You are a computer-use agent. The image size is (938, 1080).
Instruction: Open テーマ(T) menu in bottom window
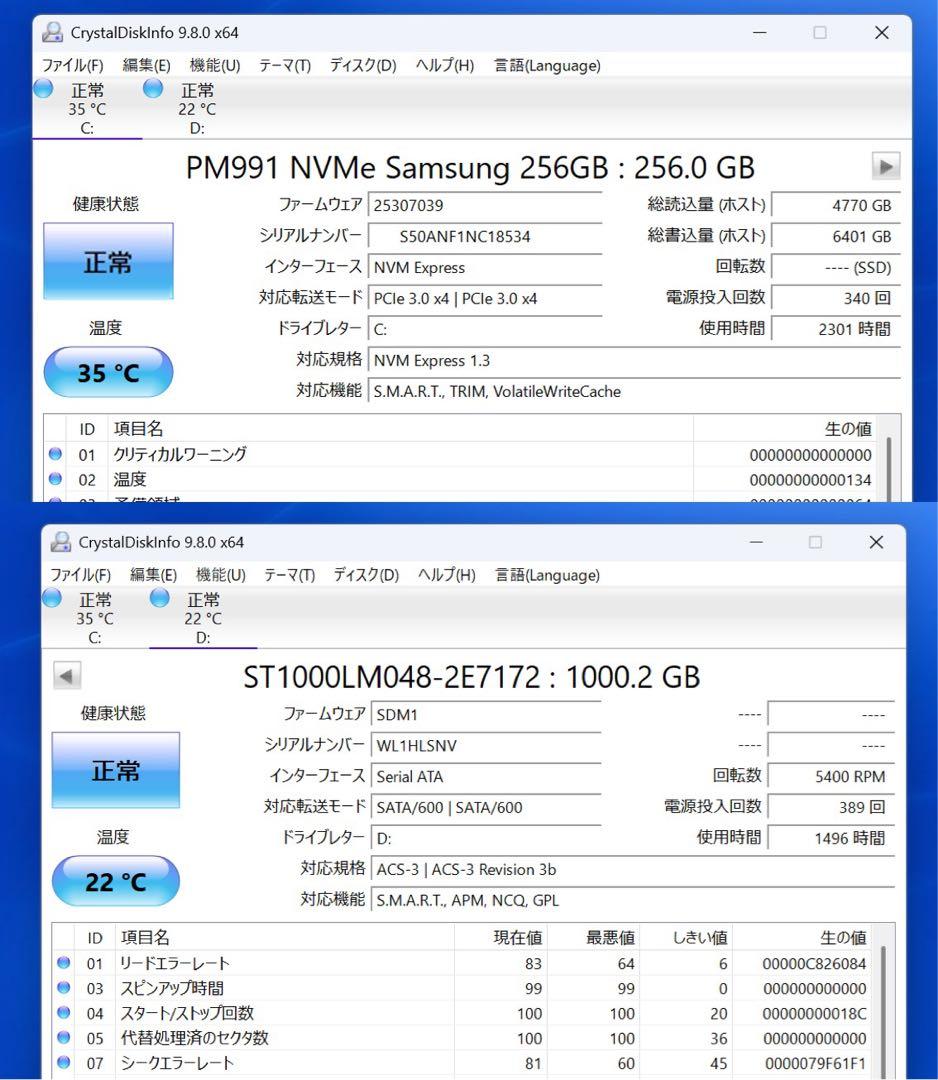[x=290, y=575]
